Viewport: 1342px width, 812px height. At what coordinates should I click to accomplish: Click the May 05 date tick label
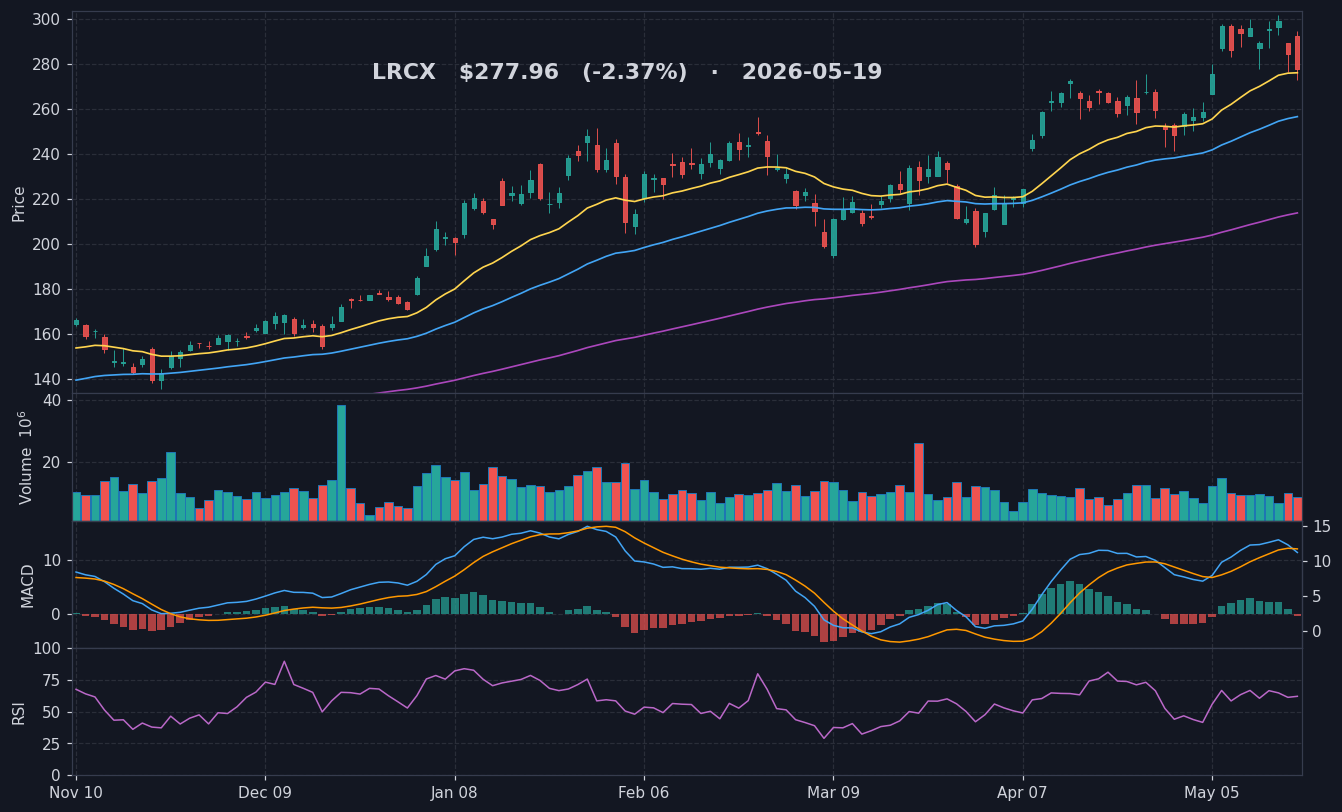[x=1212, y=794]
